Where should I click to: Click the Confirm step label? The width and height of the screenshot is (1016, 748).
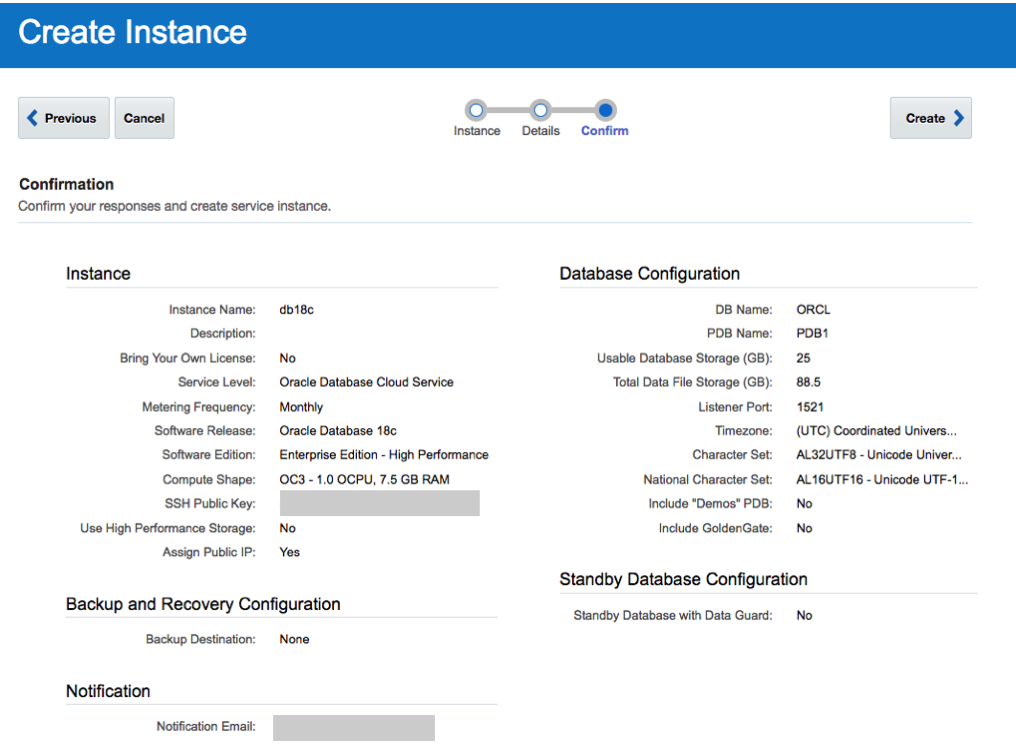pyautogui.click(x=605, y=131)
